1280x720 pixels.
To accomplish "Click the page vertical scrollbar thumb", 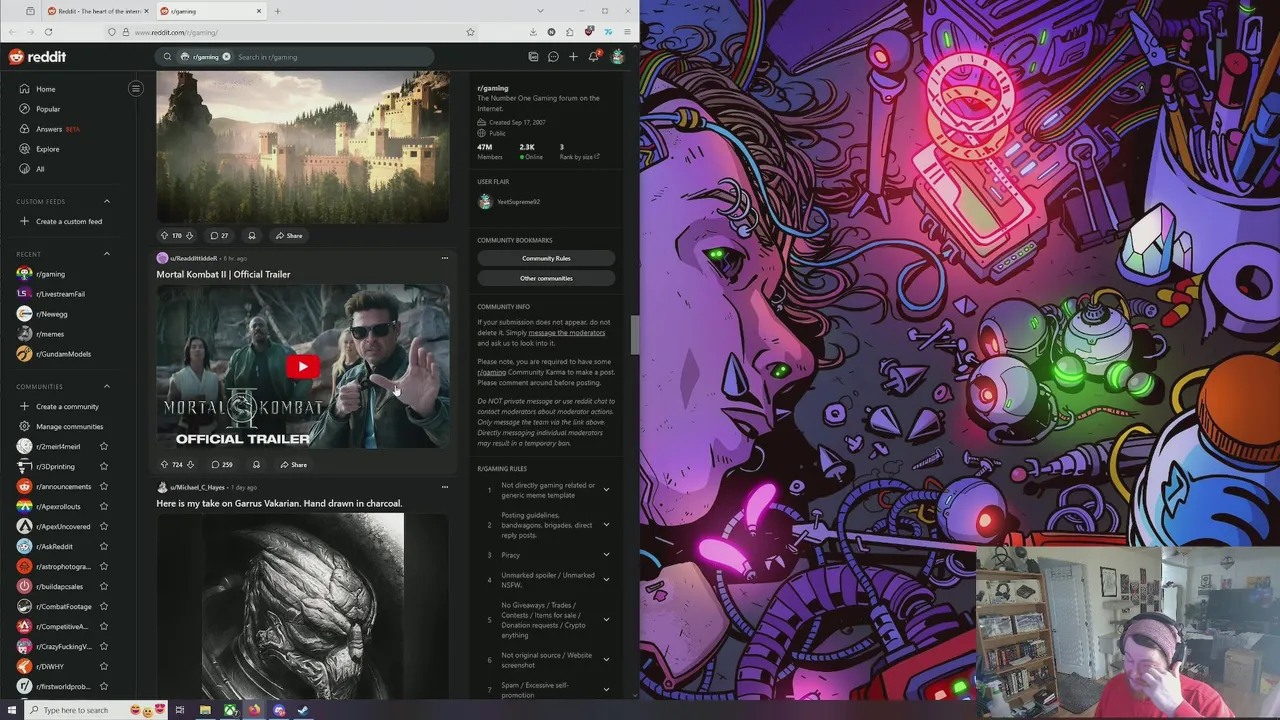I will click(x=633, y=335).
